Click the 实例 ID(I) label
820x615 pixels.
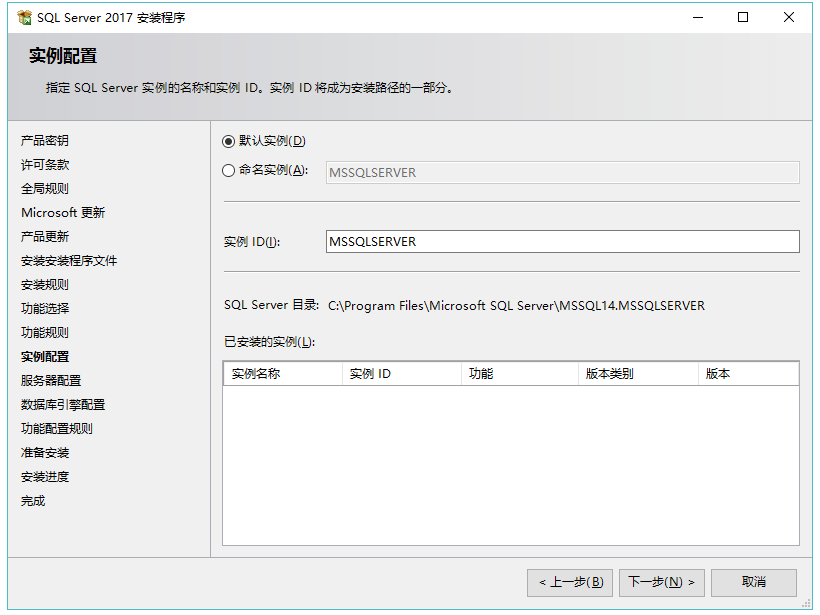point(252,242)
